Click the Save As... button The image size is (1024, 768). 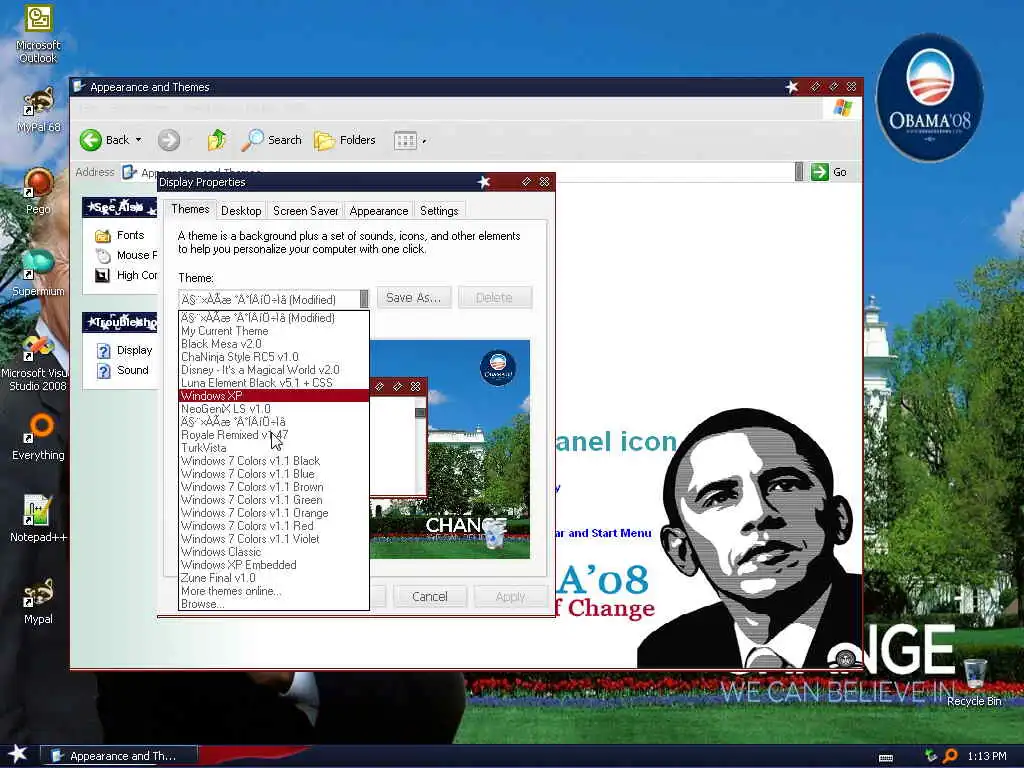point(413,298)
